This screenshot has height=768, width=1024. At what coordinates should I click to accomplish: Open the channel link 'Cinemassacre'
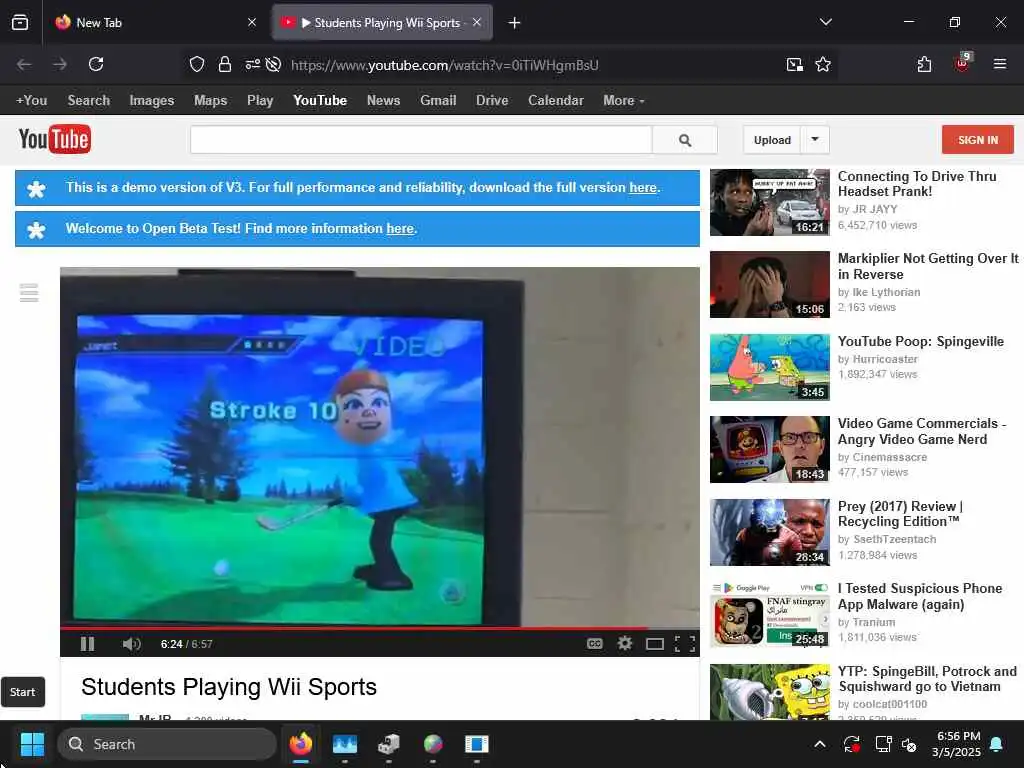click(889, 457)
